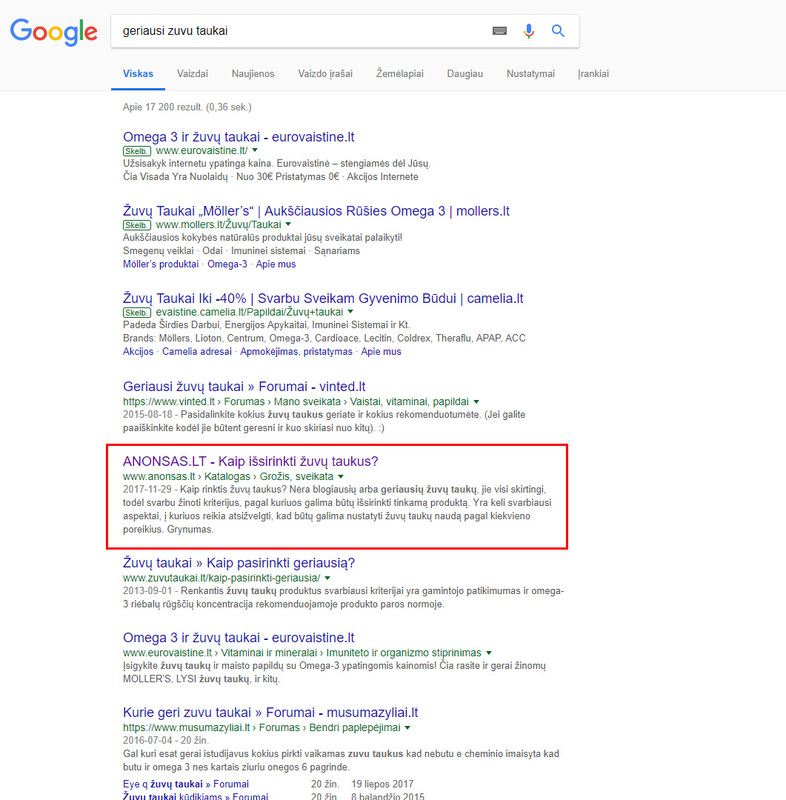Screen dimensions: 786x800
Task: Expand the arrow next to musumazyliai.lt breadcrumb
Action: [x=408, y=728]
